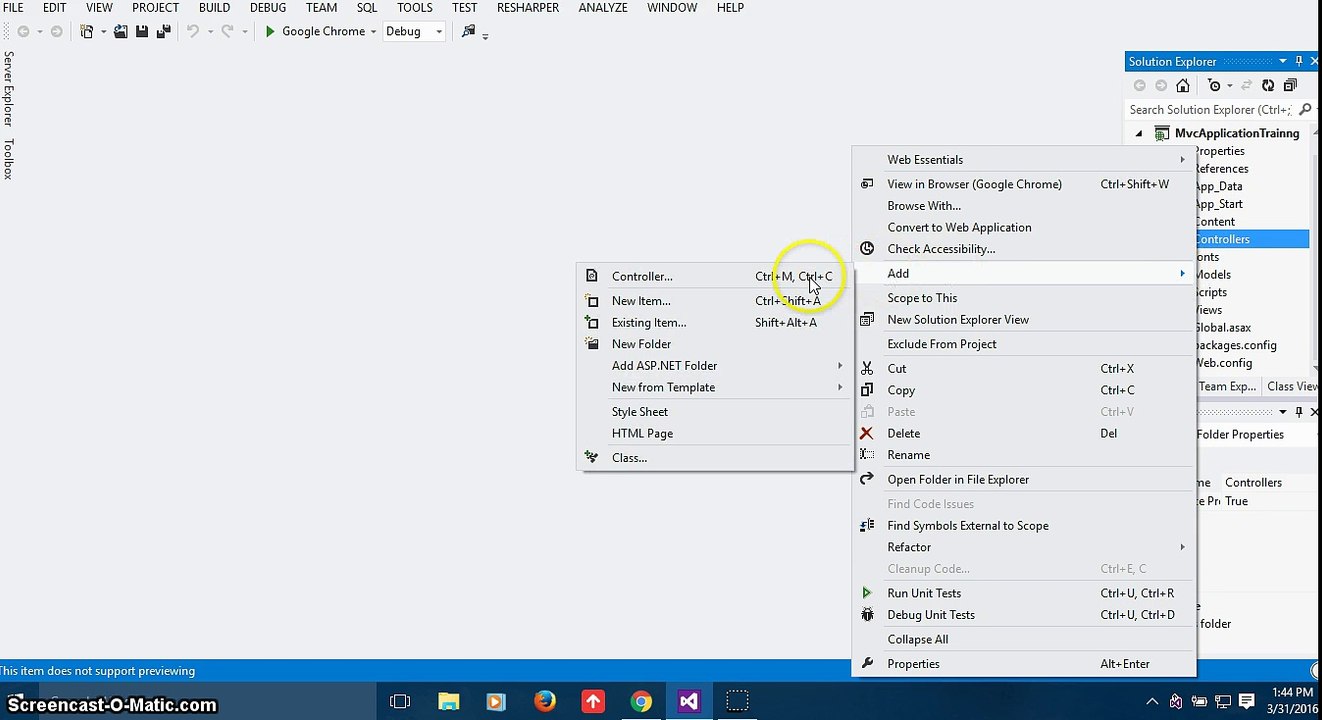Click the New Project toolbar icon
The height and width of the screenshot is (720, 1322).
pos(87,32)
